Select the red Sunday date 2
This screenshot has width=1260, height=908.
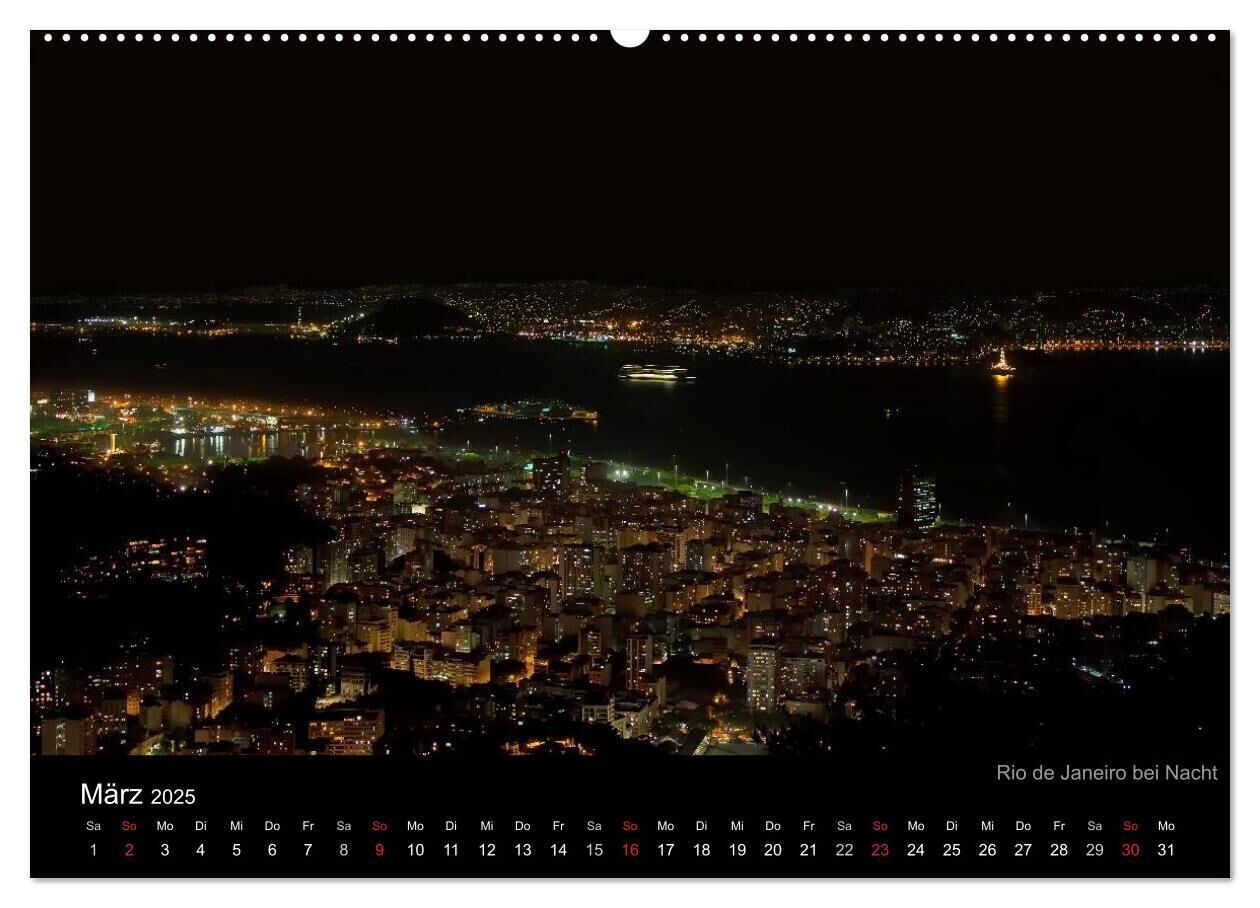click(x=129, y=850)
